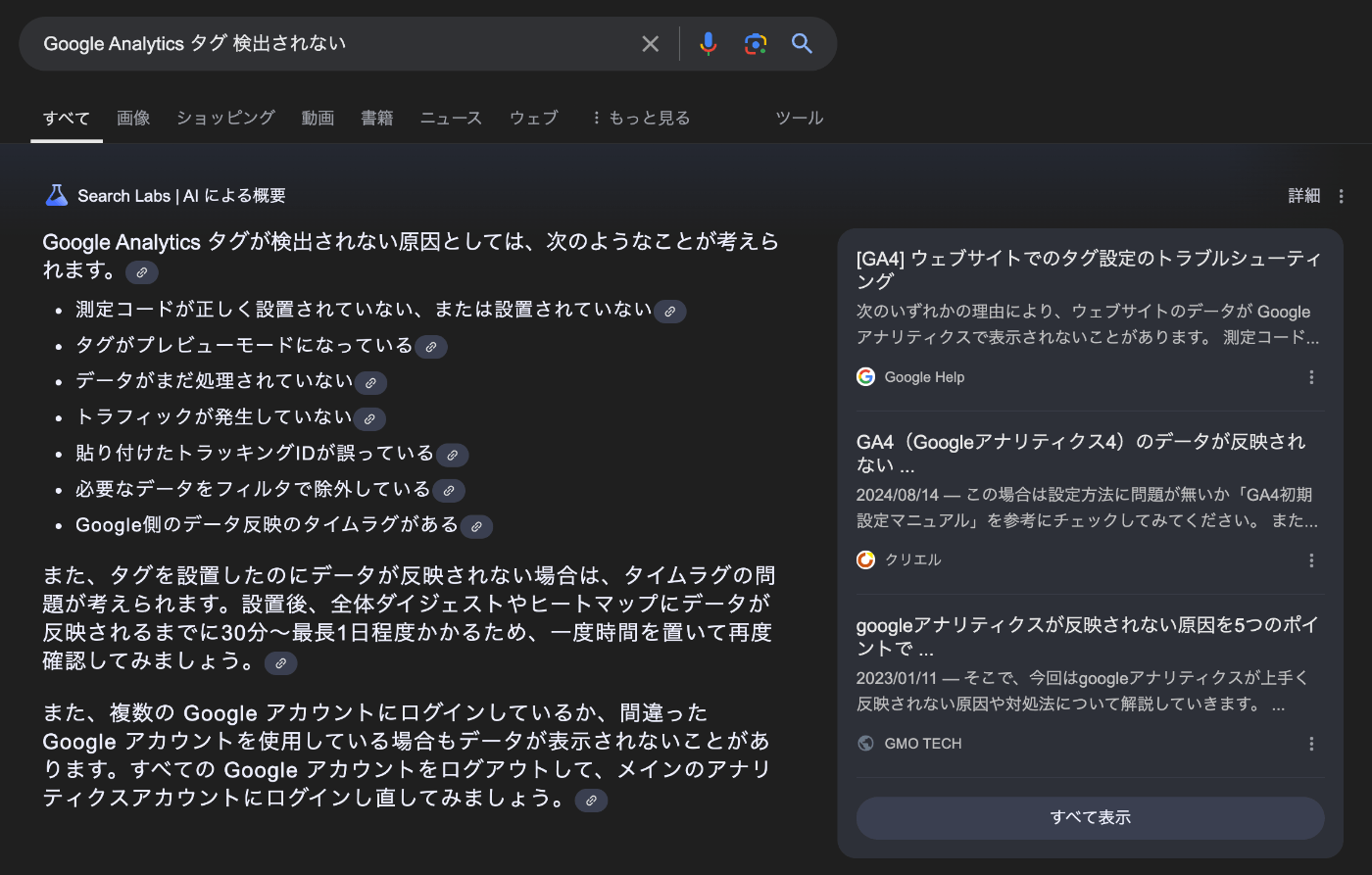This screenshot has height=875, width=1372.
Task: Open the googleアナリティクスが反映されない原因 result
Action: tap(1087, 636)
